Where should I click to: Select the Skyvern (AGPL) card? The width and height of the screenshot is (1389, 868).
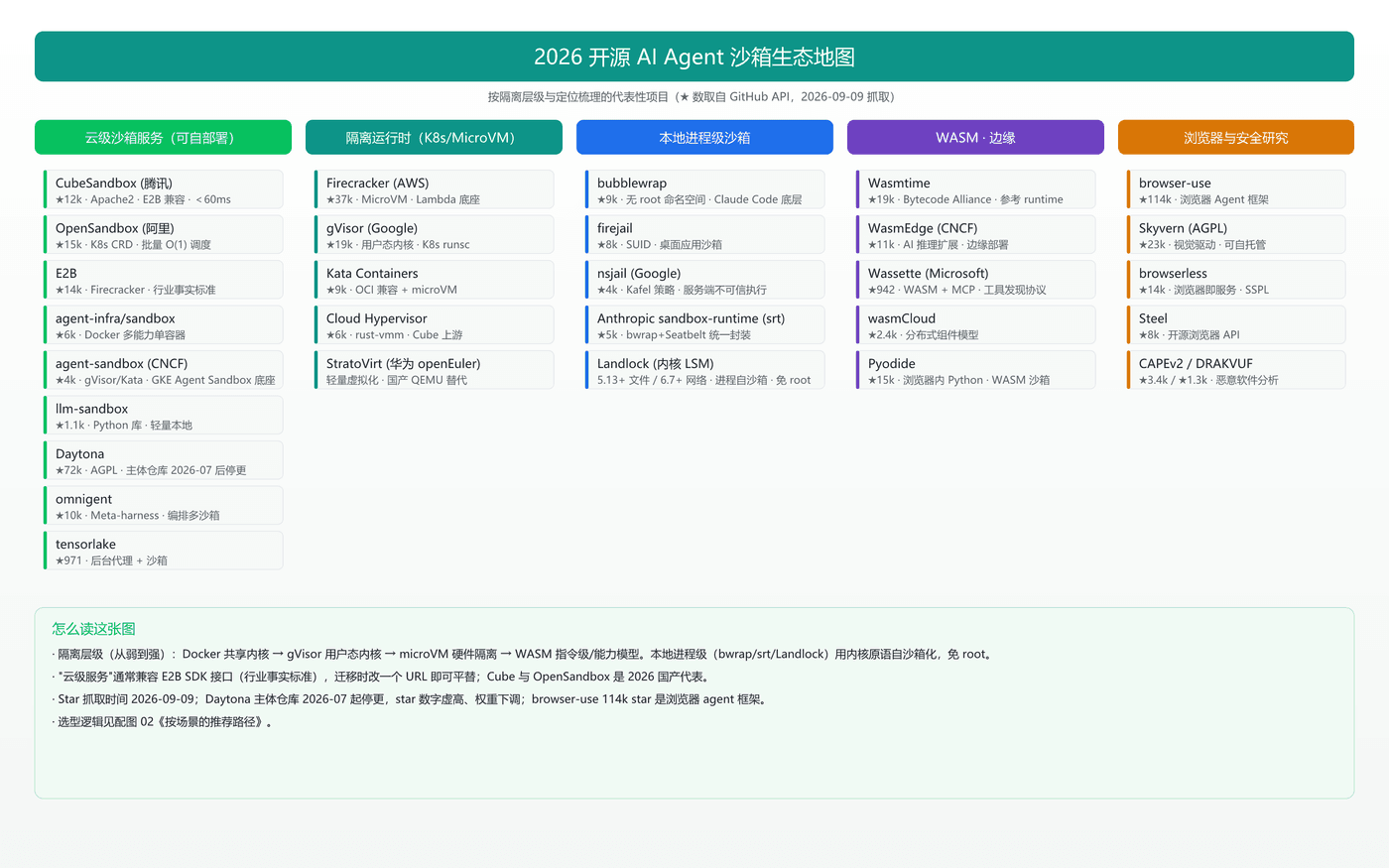(1236, 235)
